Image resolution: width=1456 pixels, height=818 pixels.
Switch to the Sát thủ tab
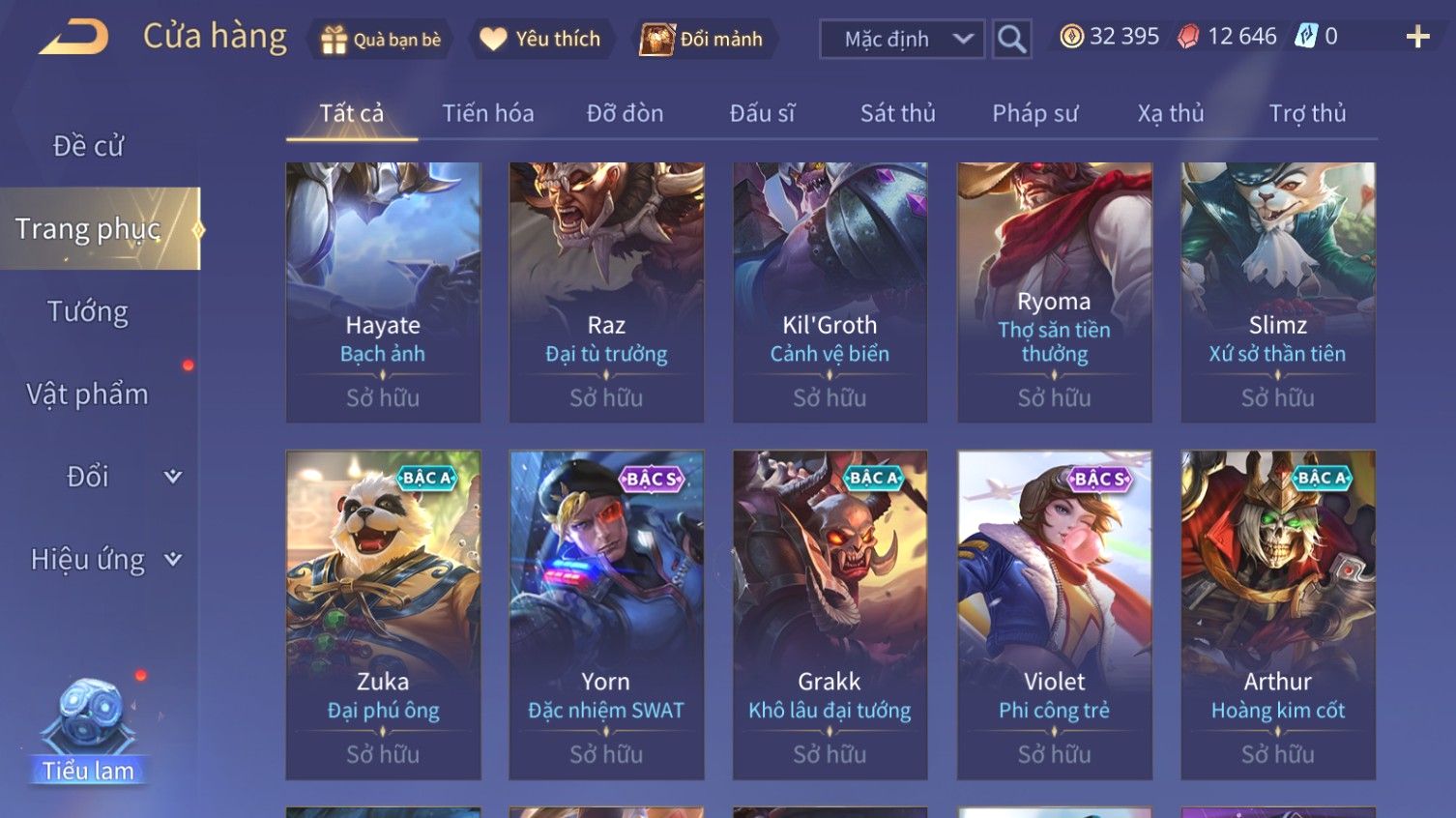pos(897,113)
